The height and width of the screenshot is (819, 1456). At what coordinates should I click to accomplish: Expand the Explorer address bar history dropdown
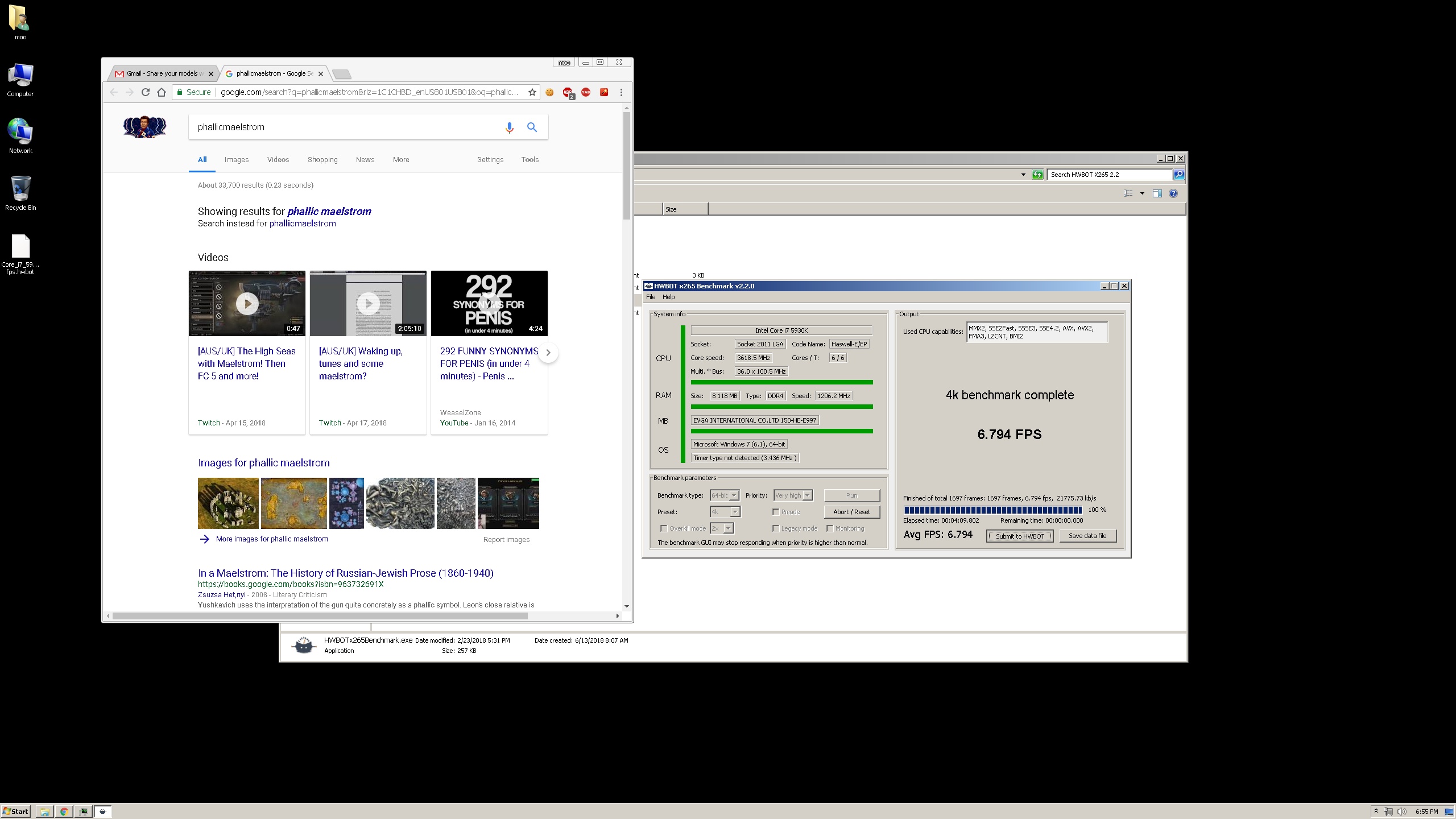pyautogui.click(x=1023, y=175)
